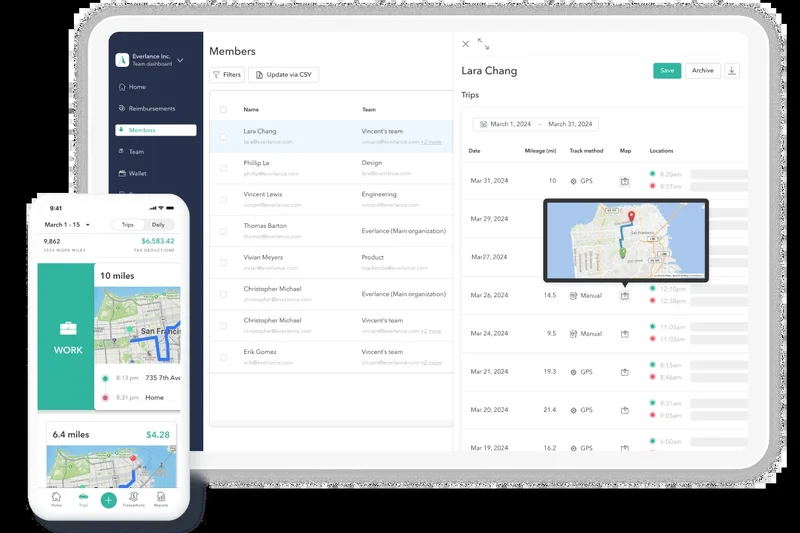Tap the Home icon in phone navigation
The image size is (800, 533).
[56, 498]
